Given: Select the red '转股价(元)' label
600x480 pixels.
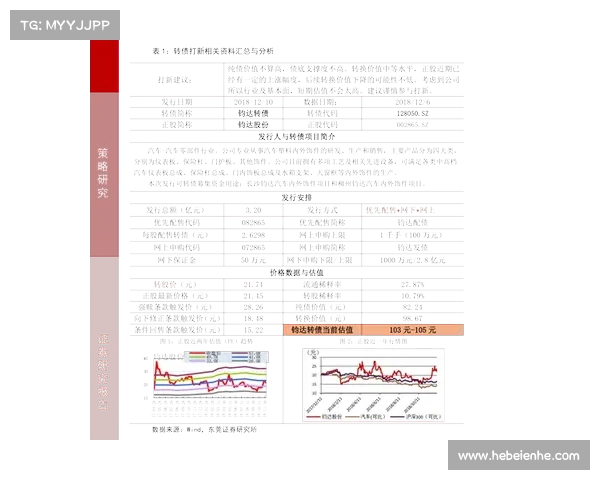Looking at the screenshot, I should tap(175, 284).
